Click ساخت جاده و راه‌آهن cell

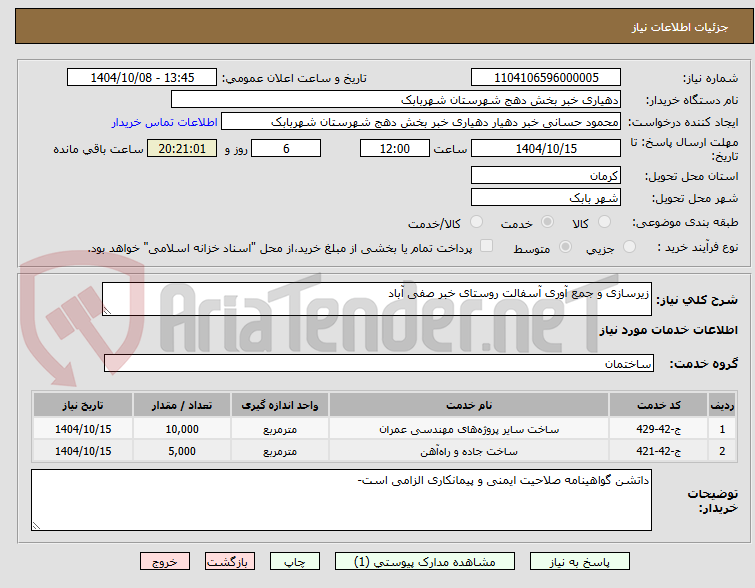click(469, 451)
